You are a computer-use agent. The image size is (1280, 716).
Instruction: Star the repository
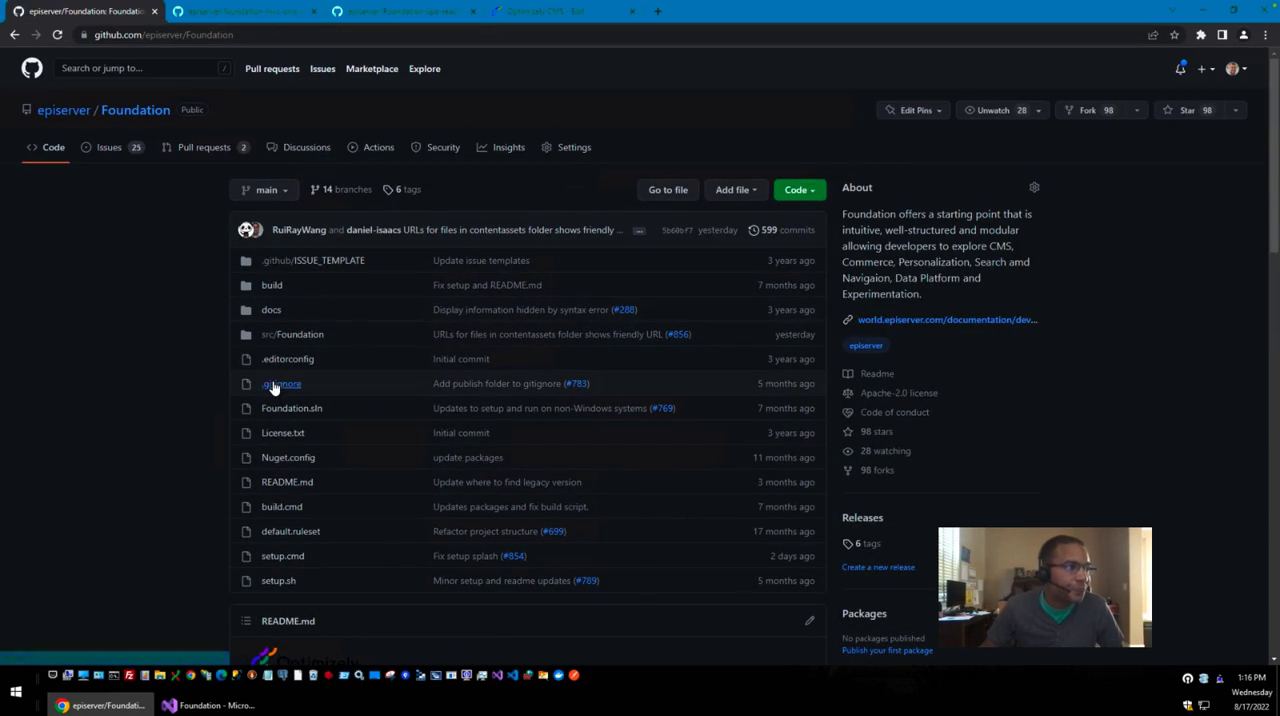pos(1188,110)
